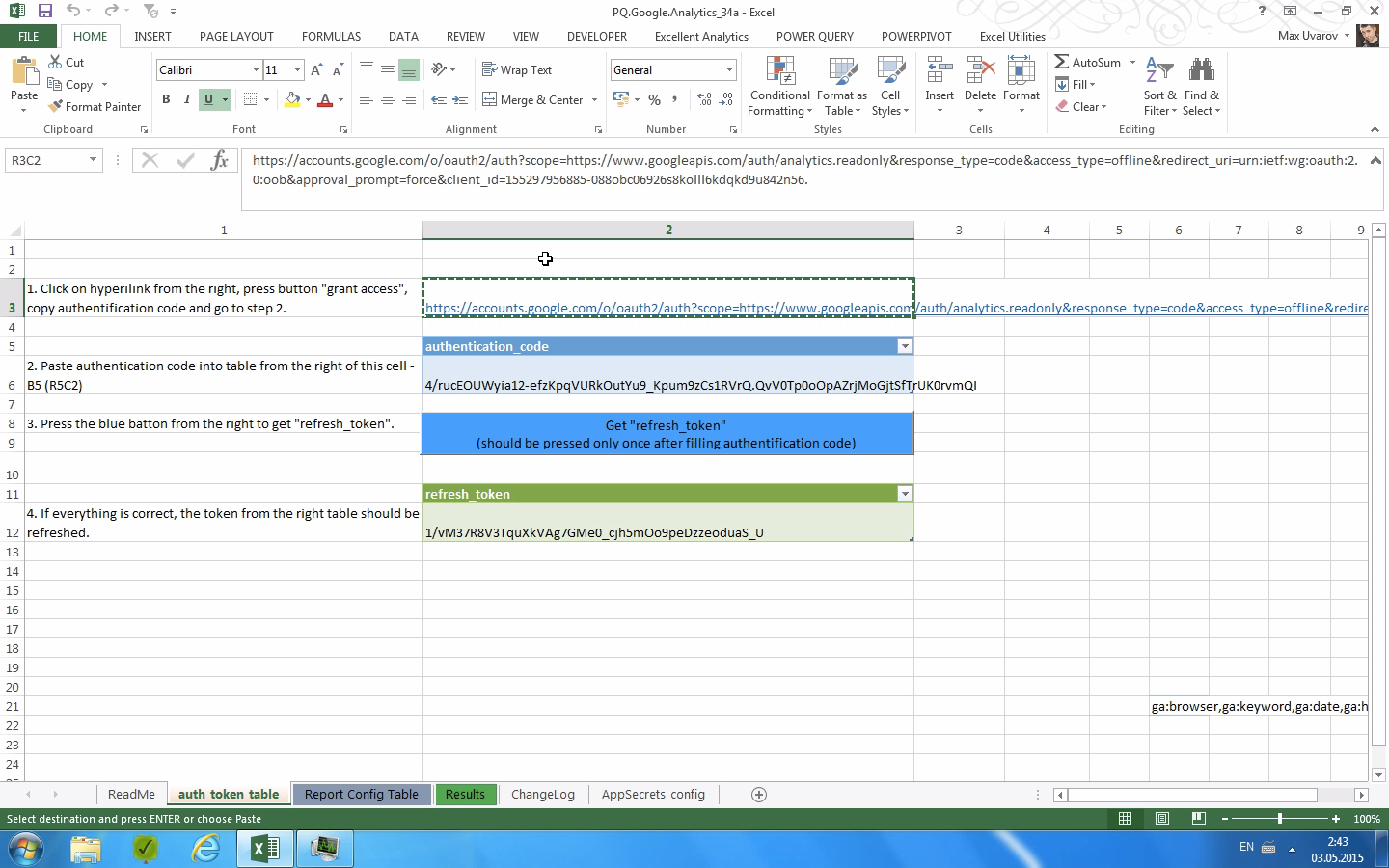This screenshot has height=868, width=1389.
Task: Collapse the ribbon with the arrow
Action: (1375, 129)
